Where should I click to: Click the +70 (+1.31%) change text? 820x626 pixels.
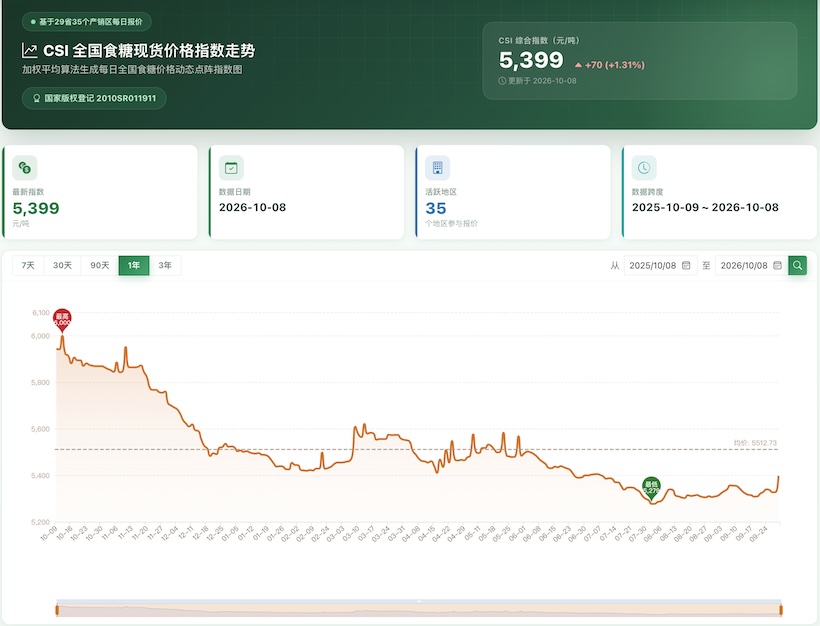[614, 65]
